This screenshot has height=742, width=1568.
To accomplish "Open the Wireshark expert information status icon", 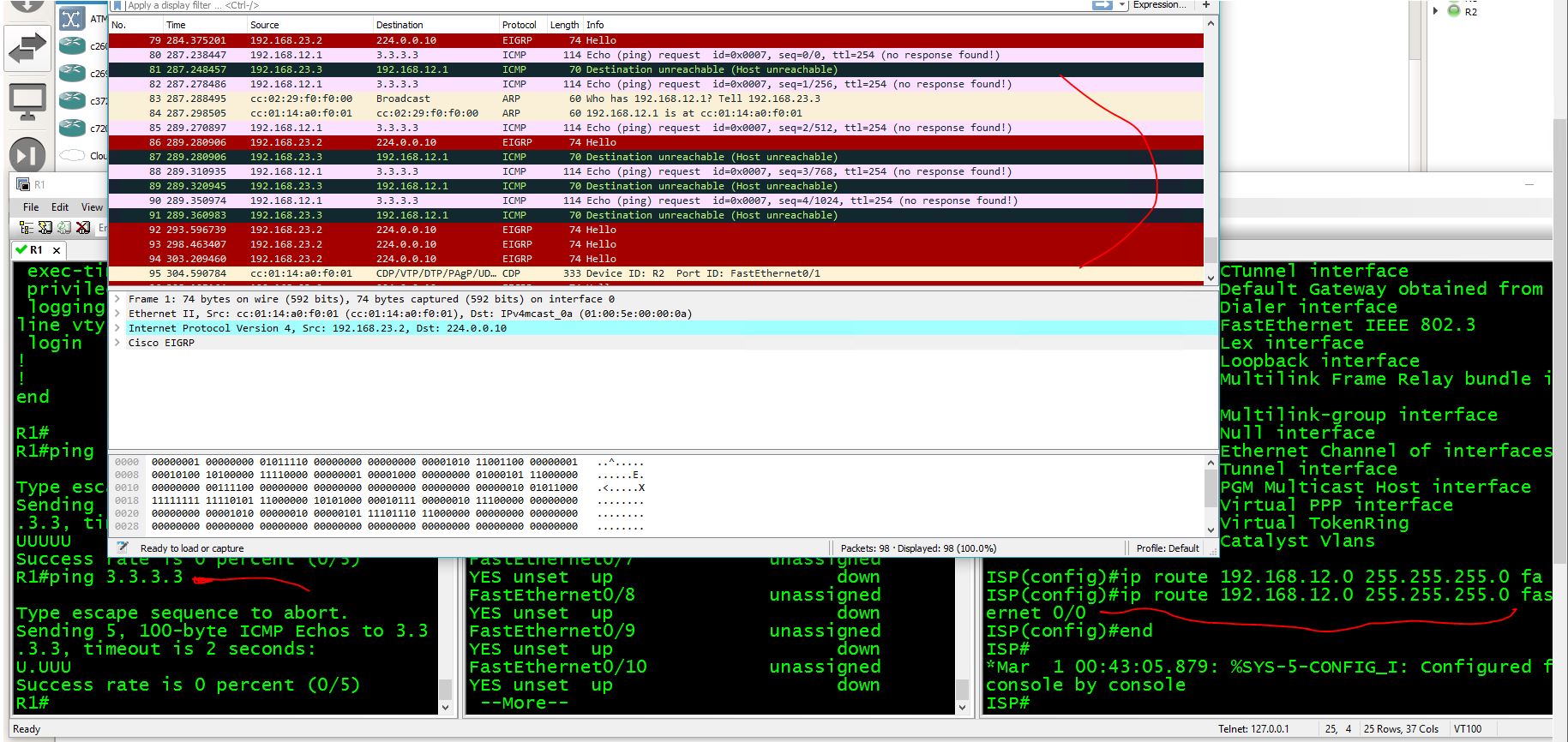I will (x=123, y=548).
